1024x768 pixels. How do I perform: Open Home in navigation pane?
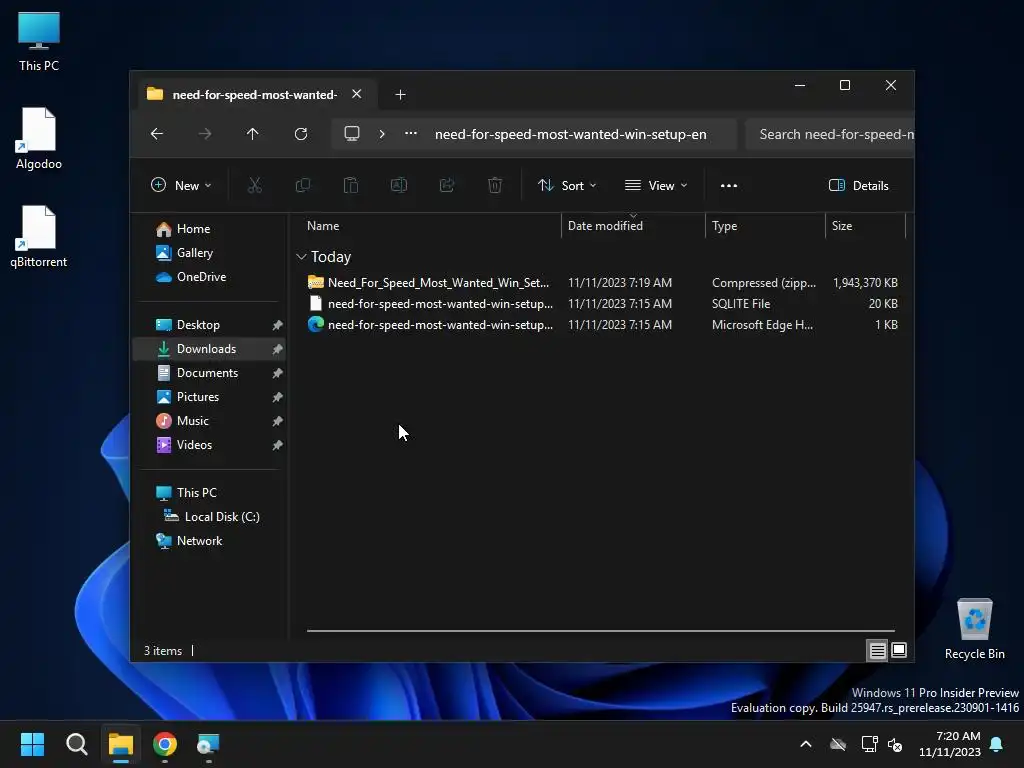(x=184, y=229)
